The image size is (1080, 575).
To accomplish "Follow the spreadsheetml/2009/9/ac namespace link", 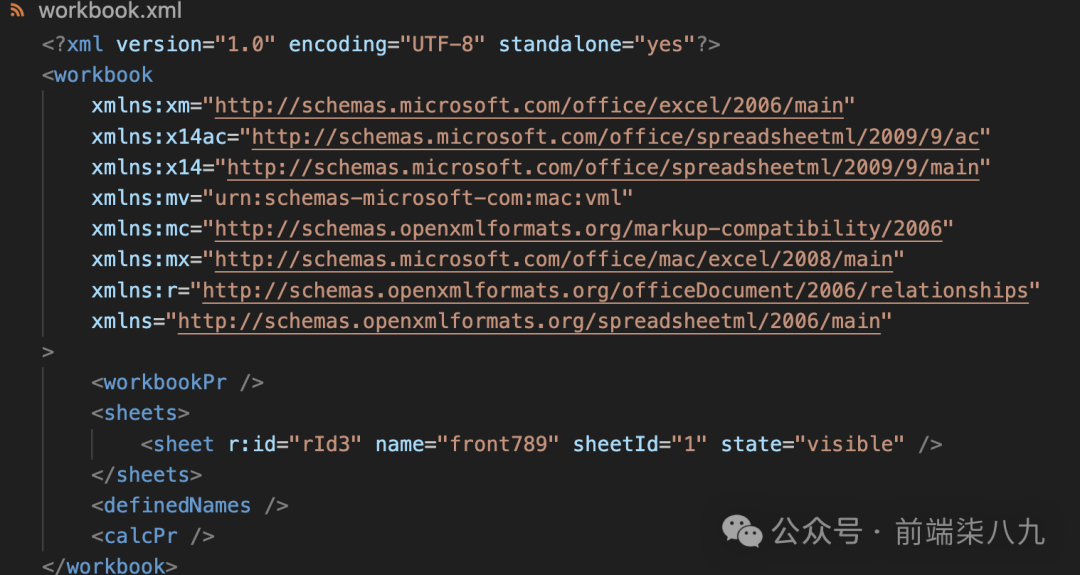I will [620, 136].
